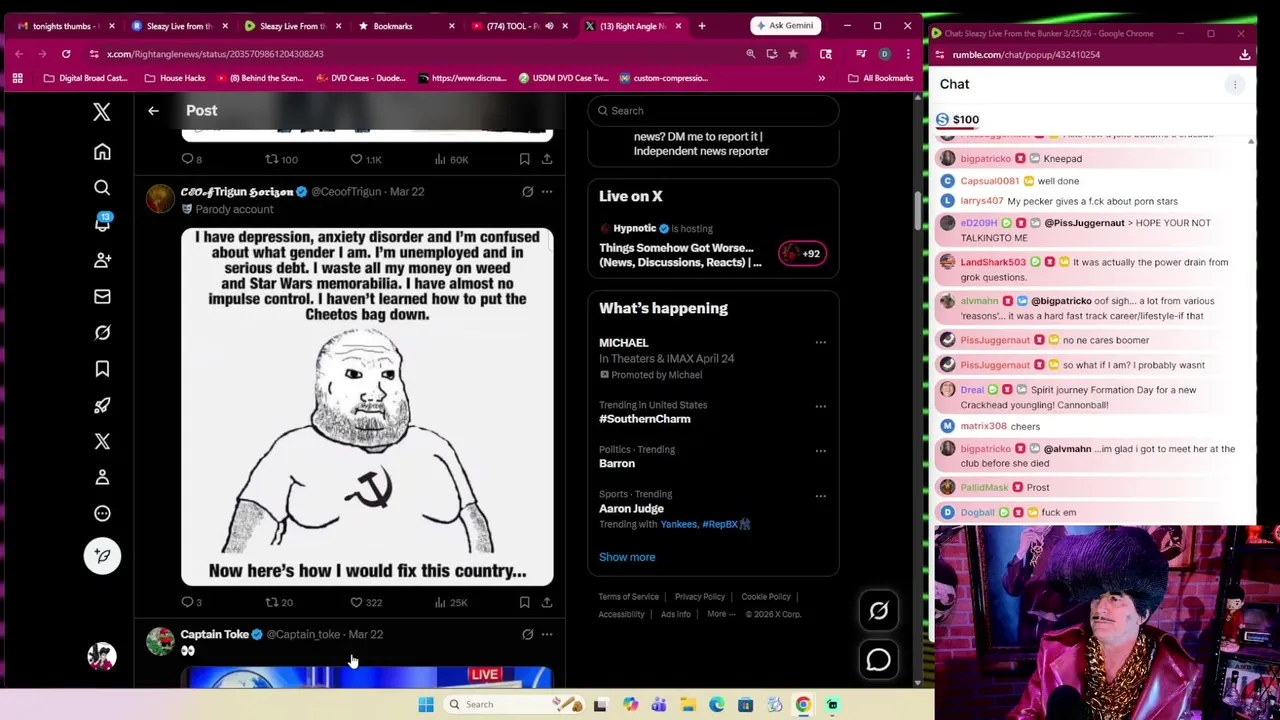Click the X logo at sidebar top
This screenshot has height=720, width=1280.
click(102, 112)
